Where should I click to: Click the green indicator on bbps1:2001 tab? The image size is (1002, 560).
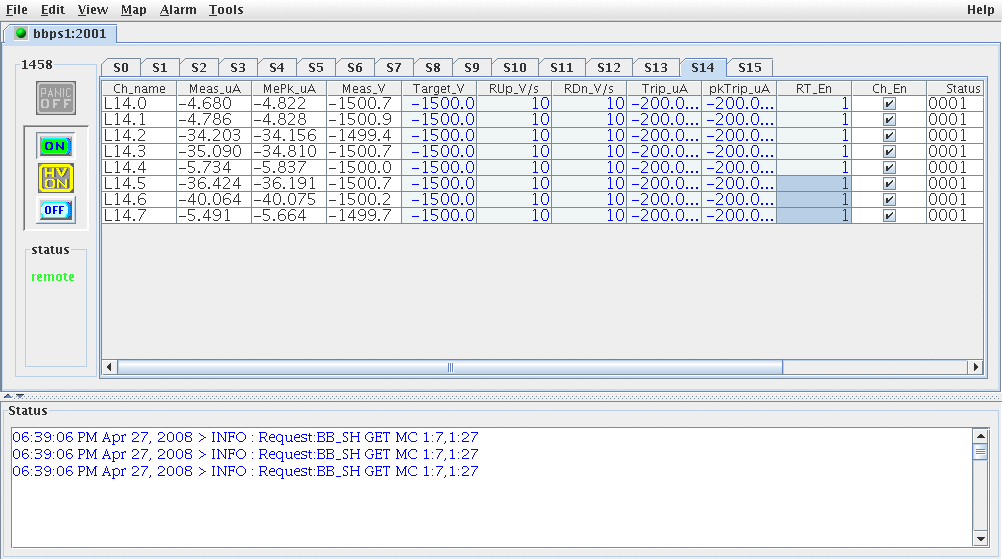click(21, 33)
